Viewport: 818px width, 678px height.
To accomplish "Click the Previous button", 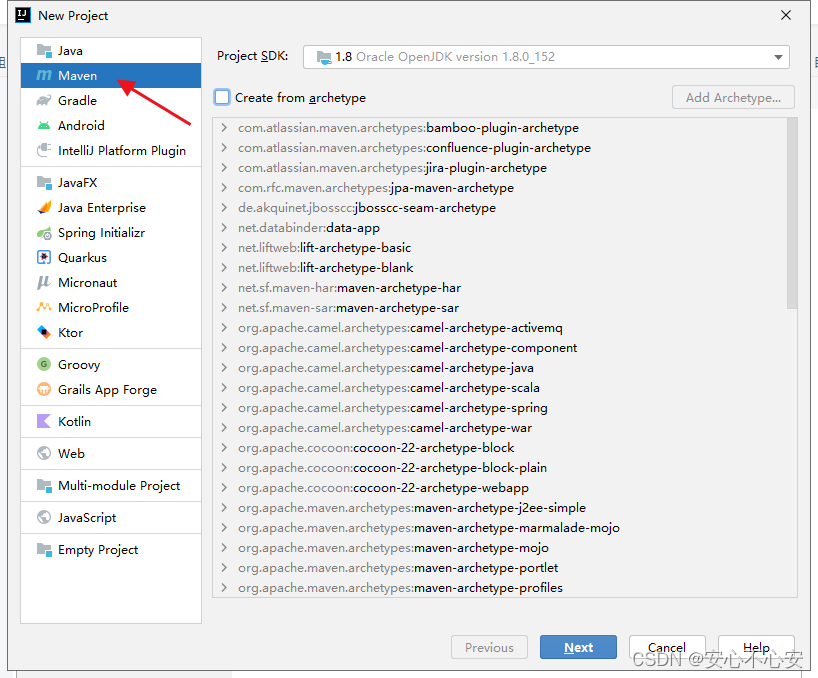I will [489, 647].
